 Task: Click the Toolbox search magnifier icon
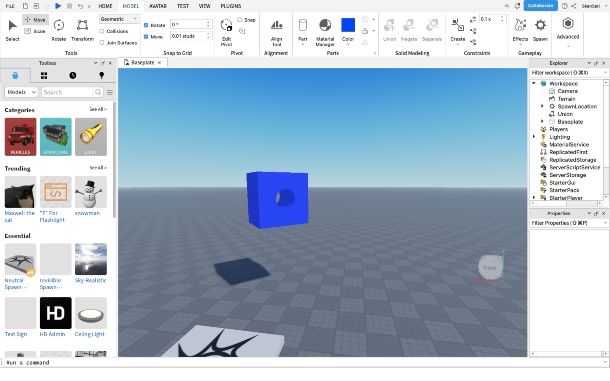[98, 92]
